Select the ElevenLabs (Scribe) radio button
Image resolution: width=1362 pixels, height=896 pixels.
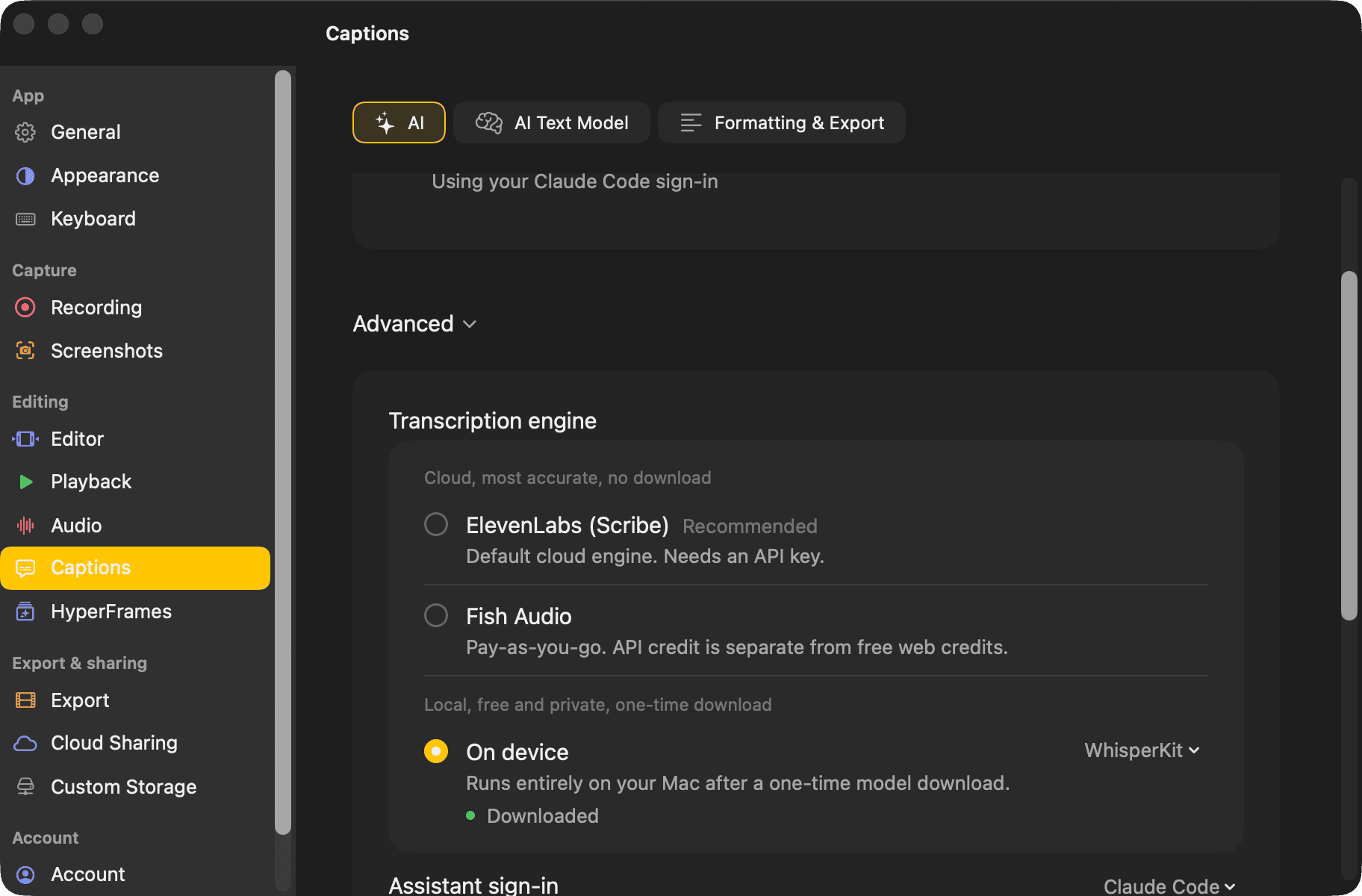point(436,524)
